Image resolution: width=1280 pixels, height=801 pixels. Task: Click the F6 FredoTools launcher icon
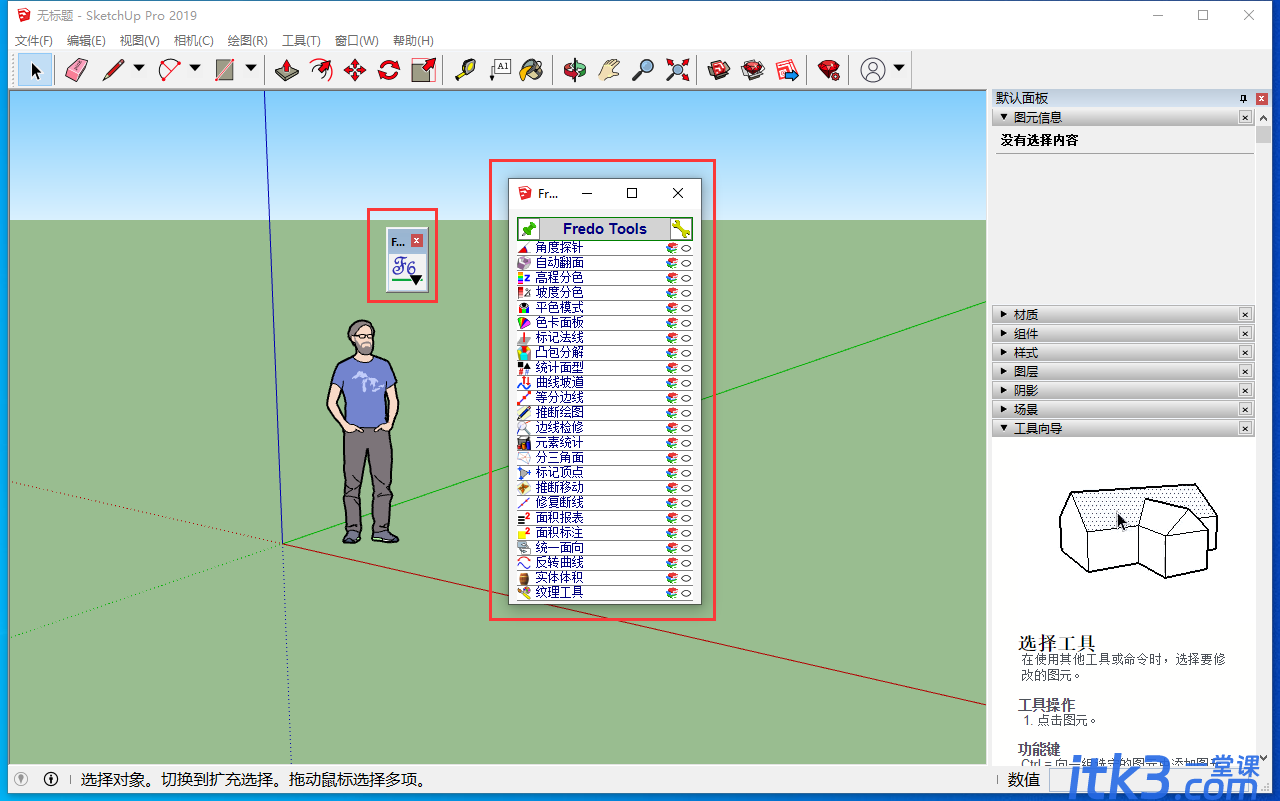tap(407, 270)
